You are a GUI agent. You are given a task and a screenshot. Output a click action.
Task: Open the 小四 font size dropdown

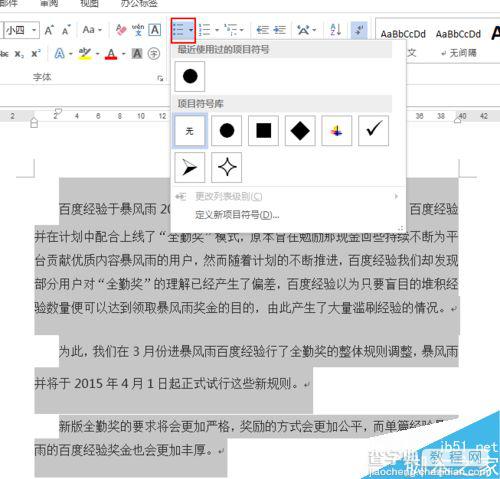coord(34,30)
